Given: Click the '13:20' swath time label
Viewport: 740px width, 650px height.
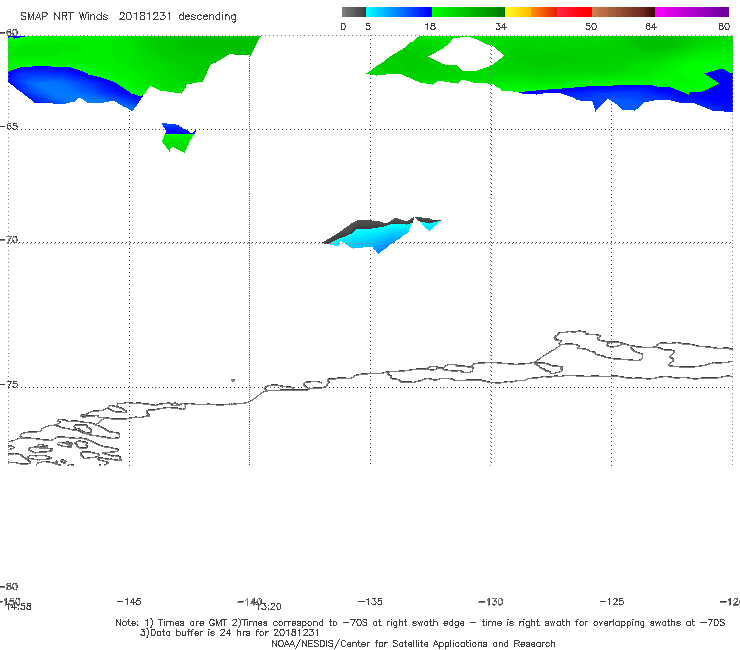Looking at the screenshot, I should point(269,608).
